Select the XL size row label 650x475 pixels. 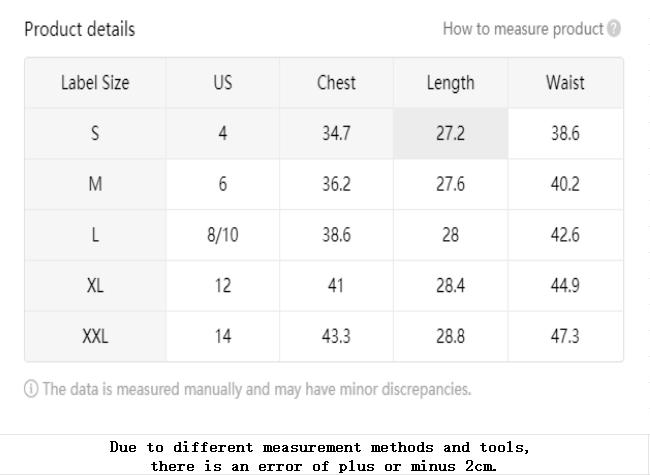95,286
